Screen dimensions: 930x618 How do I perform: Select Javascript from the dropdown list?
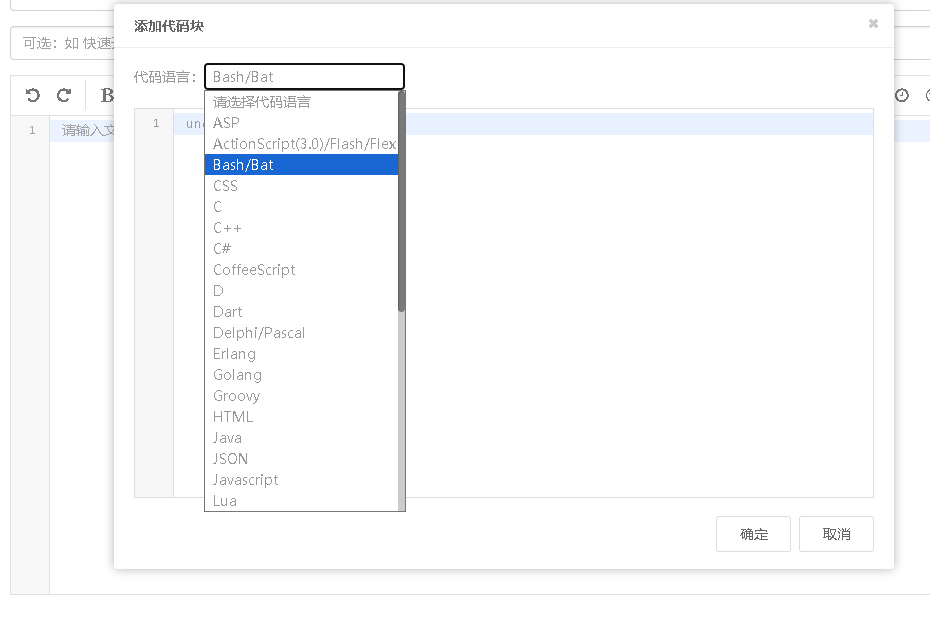point(245,480)
